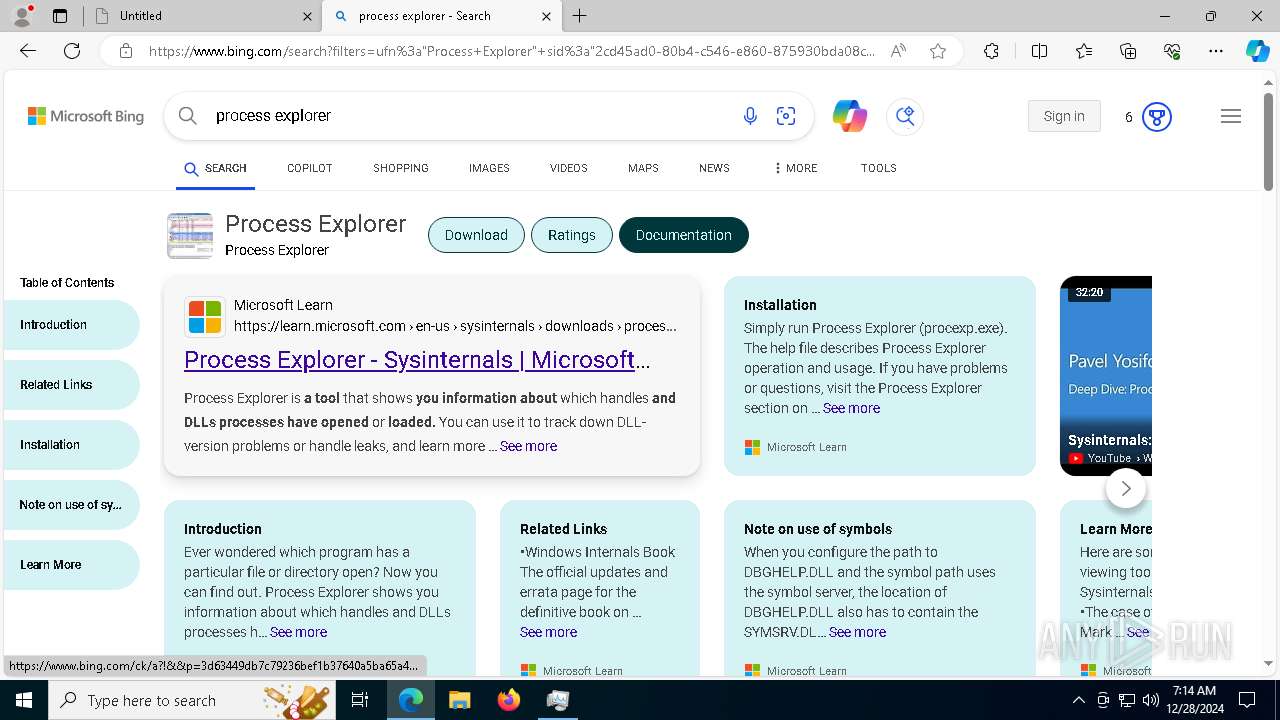
Task: Activate Read aloud icon in address bar
Action: point(898,51)
